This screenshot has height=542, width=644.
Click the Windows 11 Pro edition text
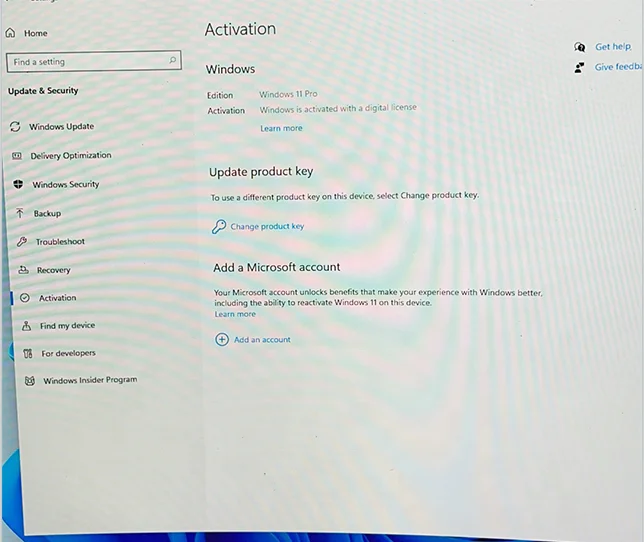coord(288,94)
